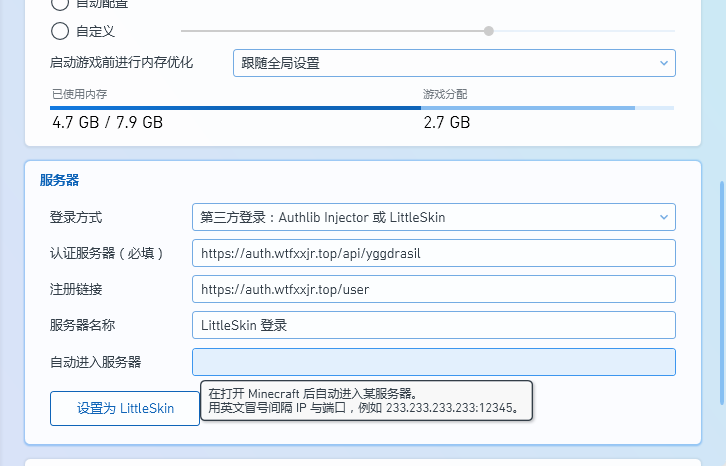The image size is (726, 466).
Task: Click the memory allocation slider handle
Action: click(489, 31)
